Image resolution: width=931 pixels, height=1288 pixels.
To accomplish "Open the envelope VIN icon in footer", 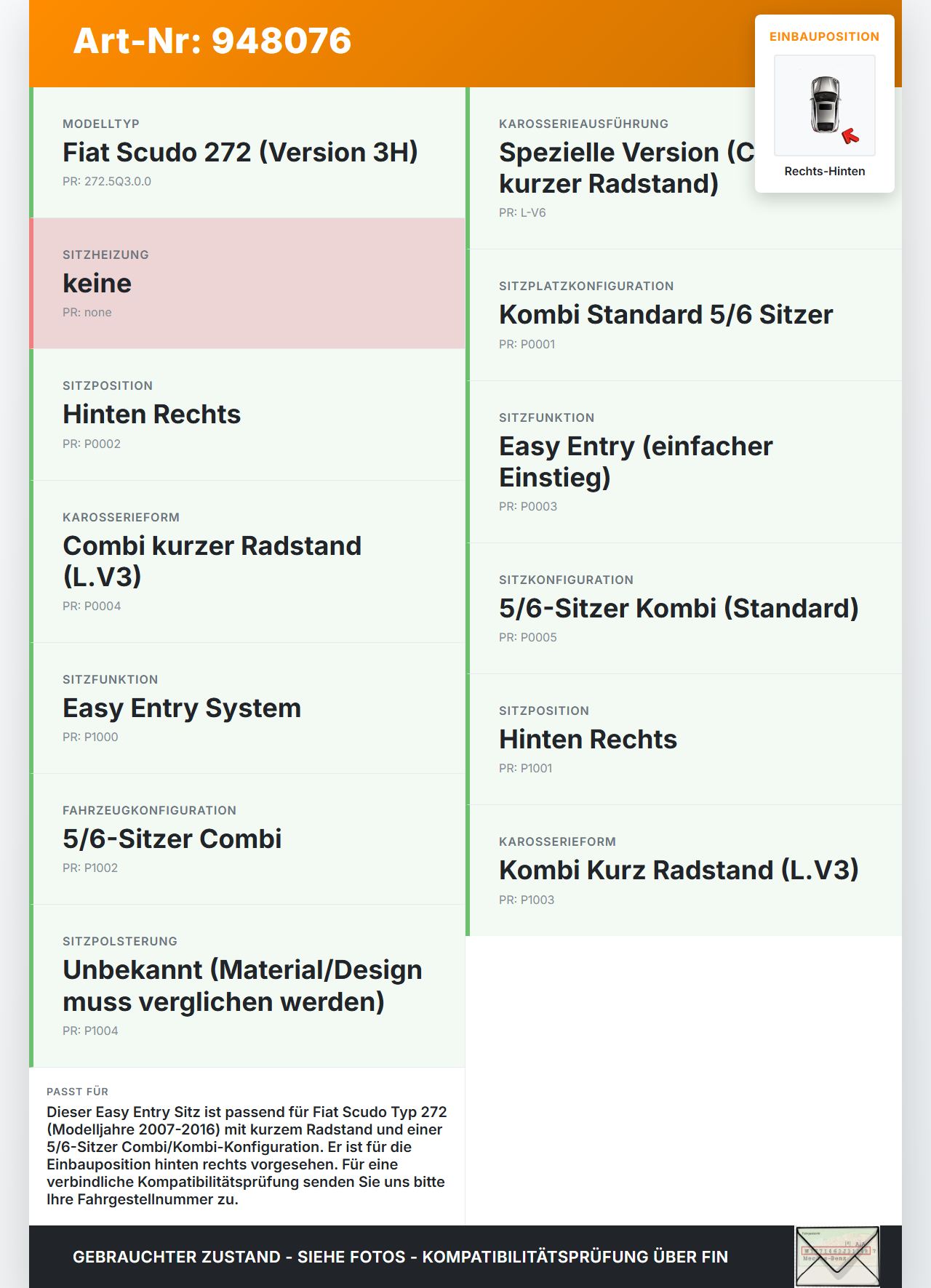I will (837, 1256).
